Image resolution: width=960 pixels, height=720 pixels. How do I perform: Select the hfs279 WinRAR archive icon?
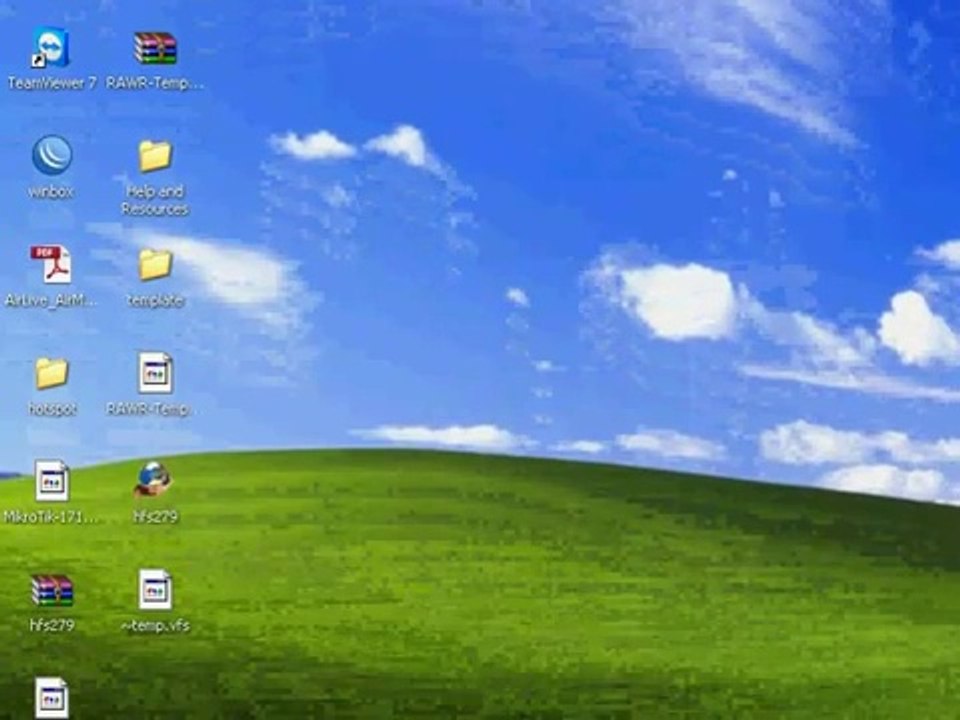[x=52, y=590]
